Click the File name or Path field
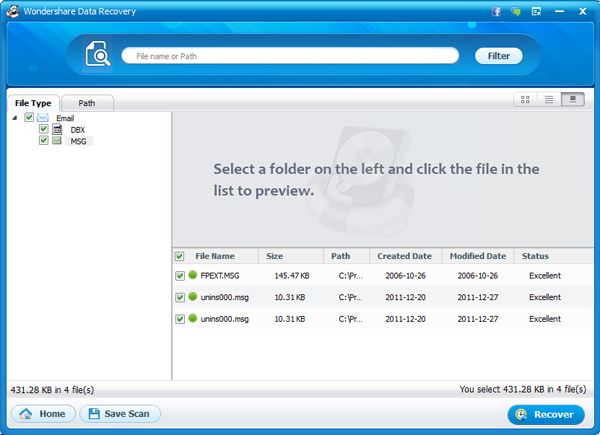This screenshot has height=435, width=600. (290, 56)
